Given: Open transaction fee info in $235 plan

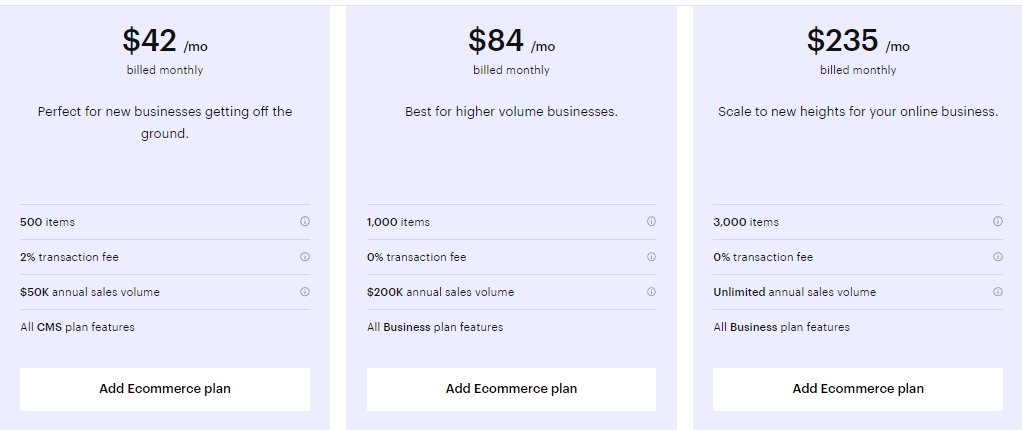Looking at the screenshot, I should (x=998, y=257).
